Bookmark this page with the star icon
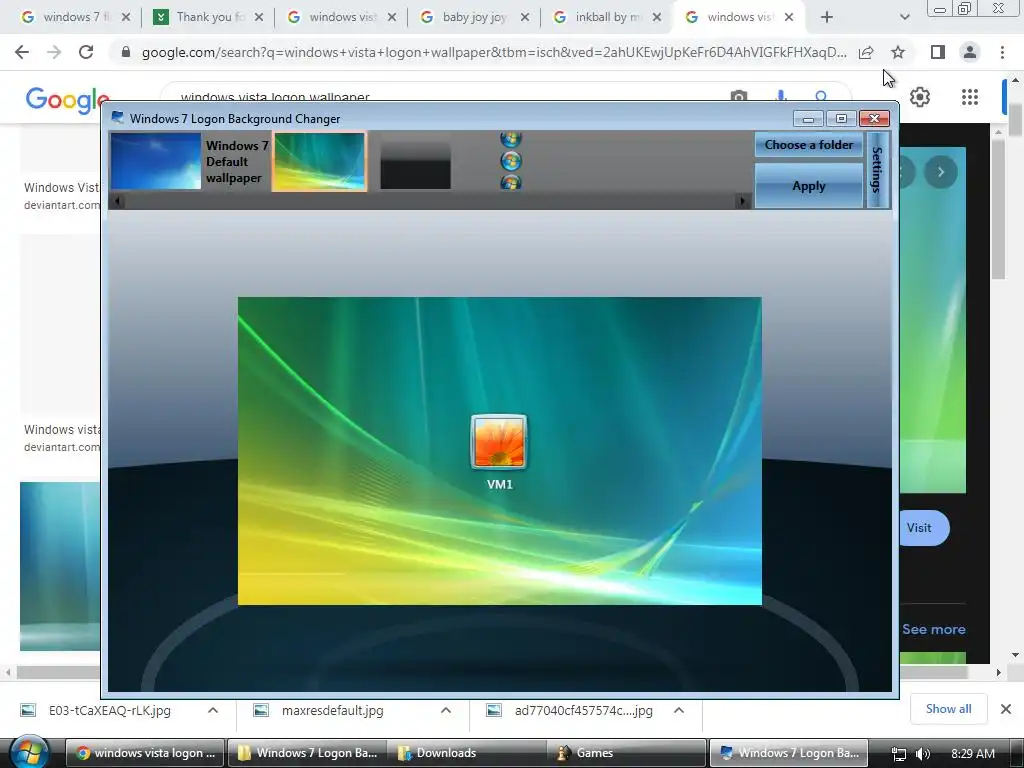The height and width of the screenshot is (768, 1024). point(898,52)
